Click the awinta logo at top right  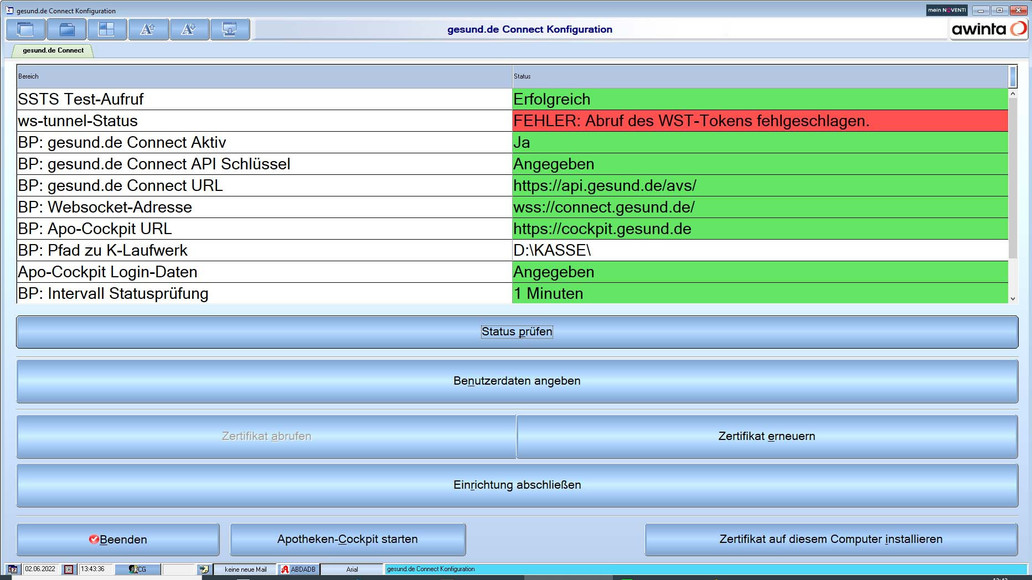pos(988,29)
